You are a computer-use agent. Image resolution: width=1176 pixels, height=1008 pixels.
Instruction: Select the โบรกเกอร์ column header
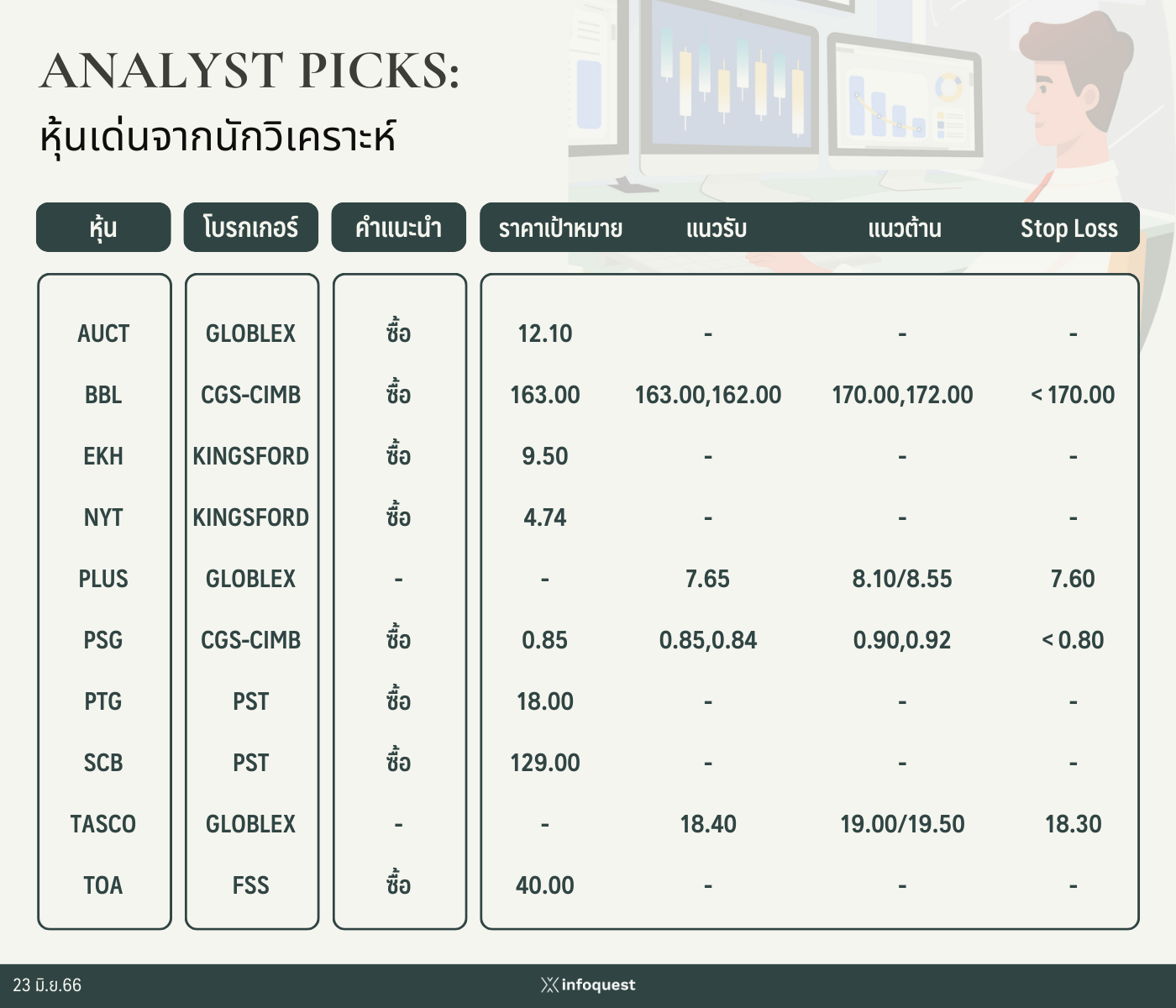251,227
